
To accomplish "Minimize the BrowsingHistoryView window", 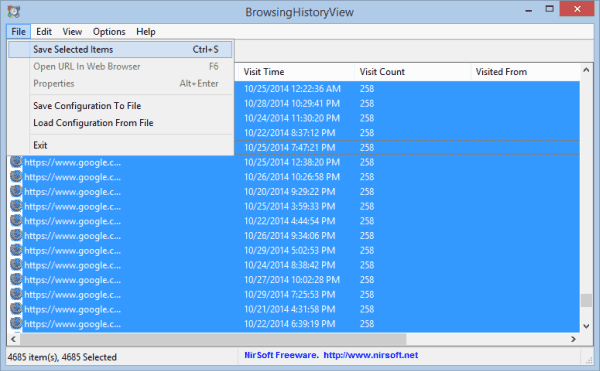I will tap(529, 10).
